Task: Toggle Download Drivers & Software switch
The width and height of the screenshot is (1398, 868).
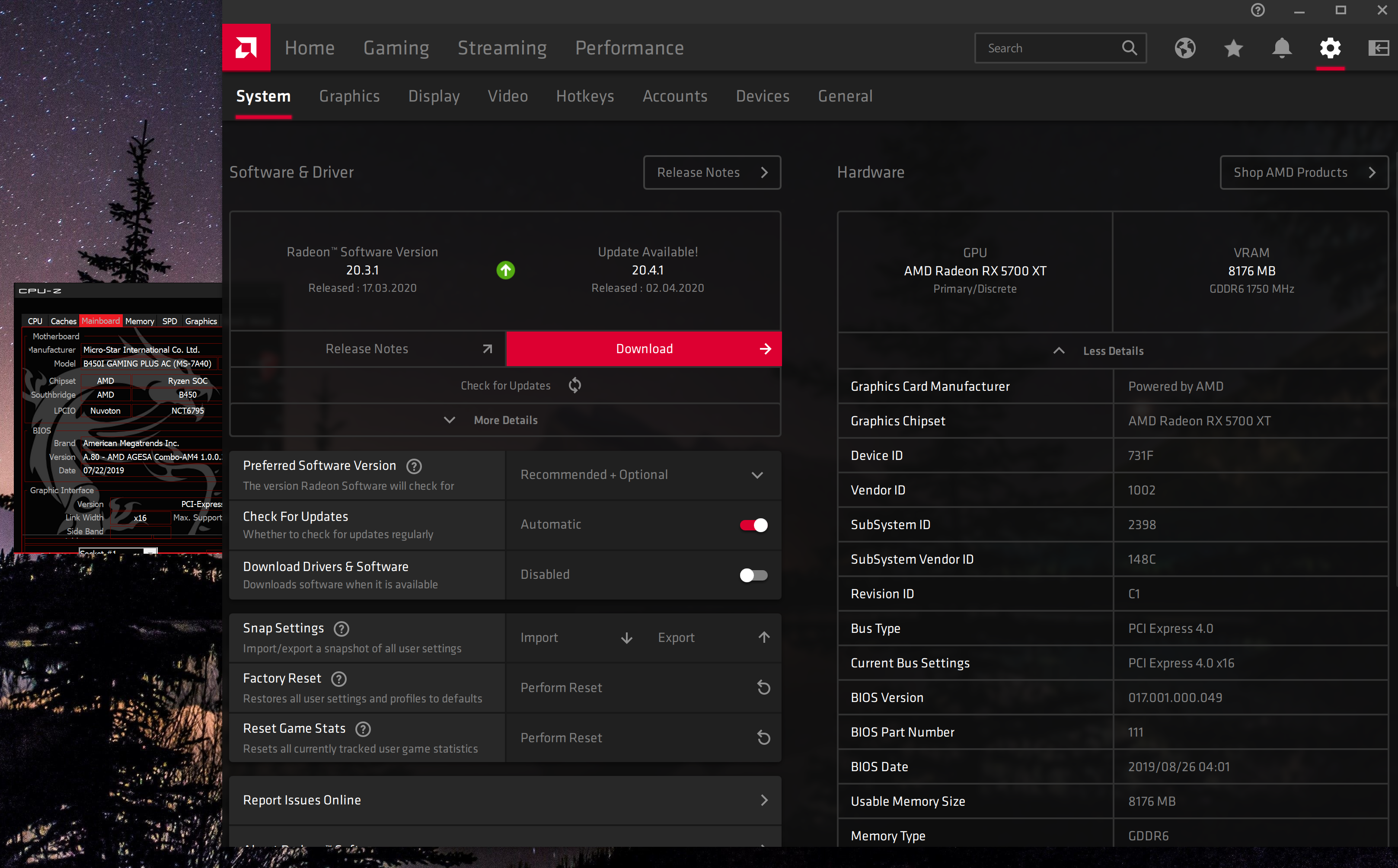Action: (753, 574)
